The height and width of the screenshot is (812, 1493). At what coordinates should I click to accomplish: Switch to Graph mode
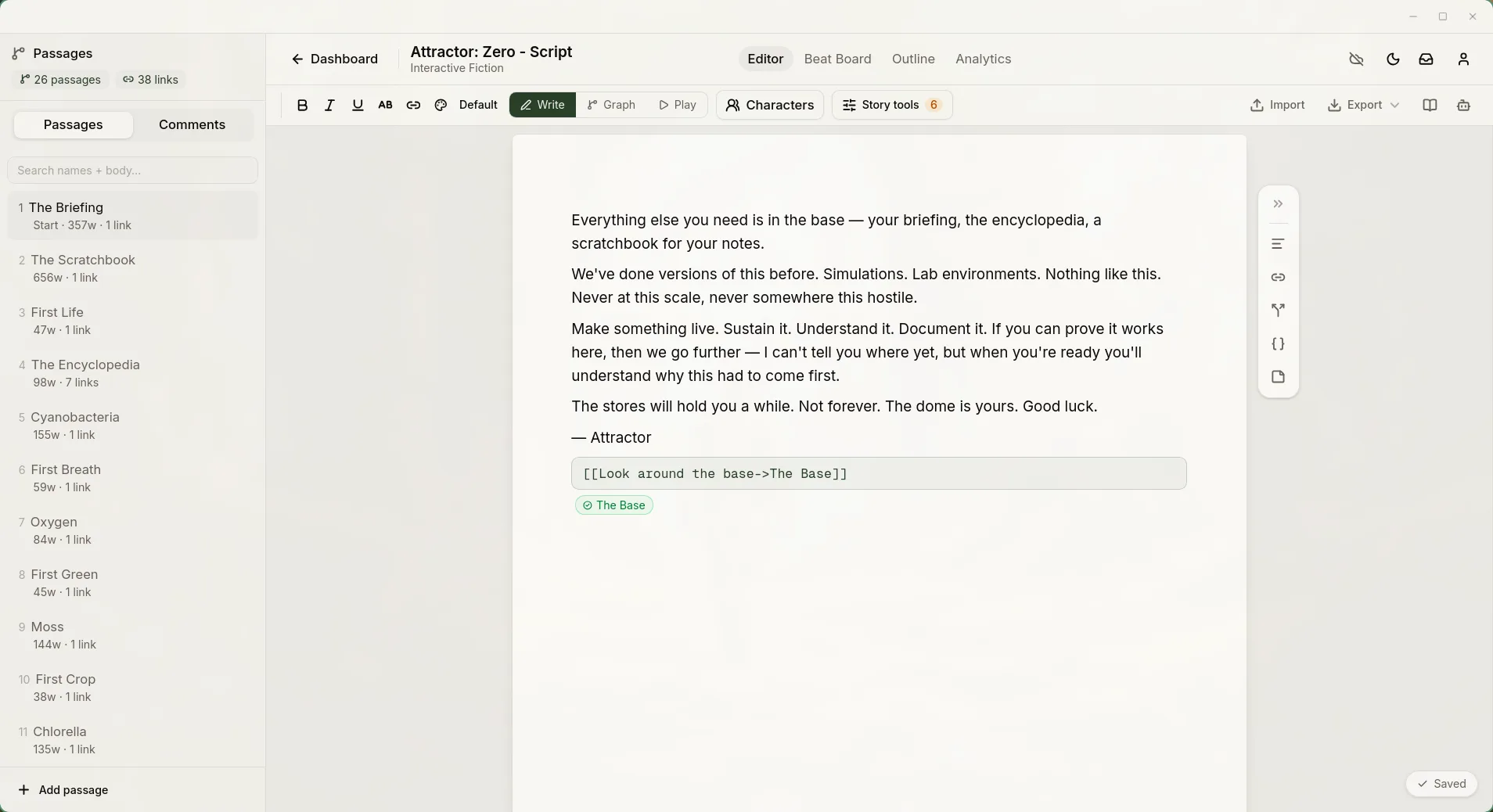[611, 105]
